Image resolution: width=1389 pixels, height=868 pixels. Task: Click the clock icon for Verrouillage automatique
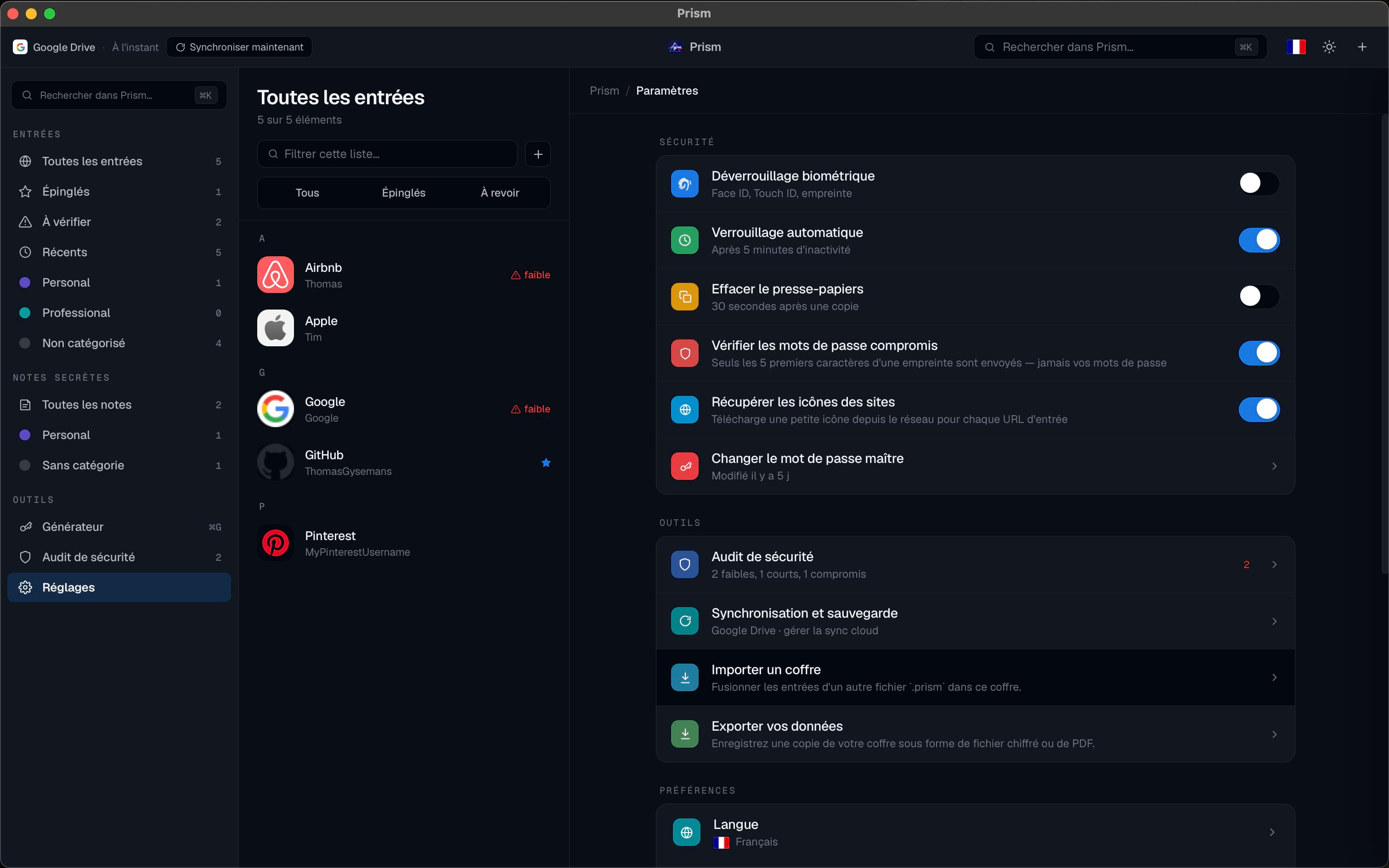(685, 240)
